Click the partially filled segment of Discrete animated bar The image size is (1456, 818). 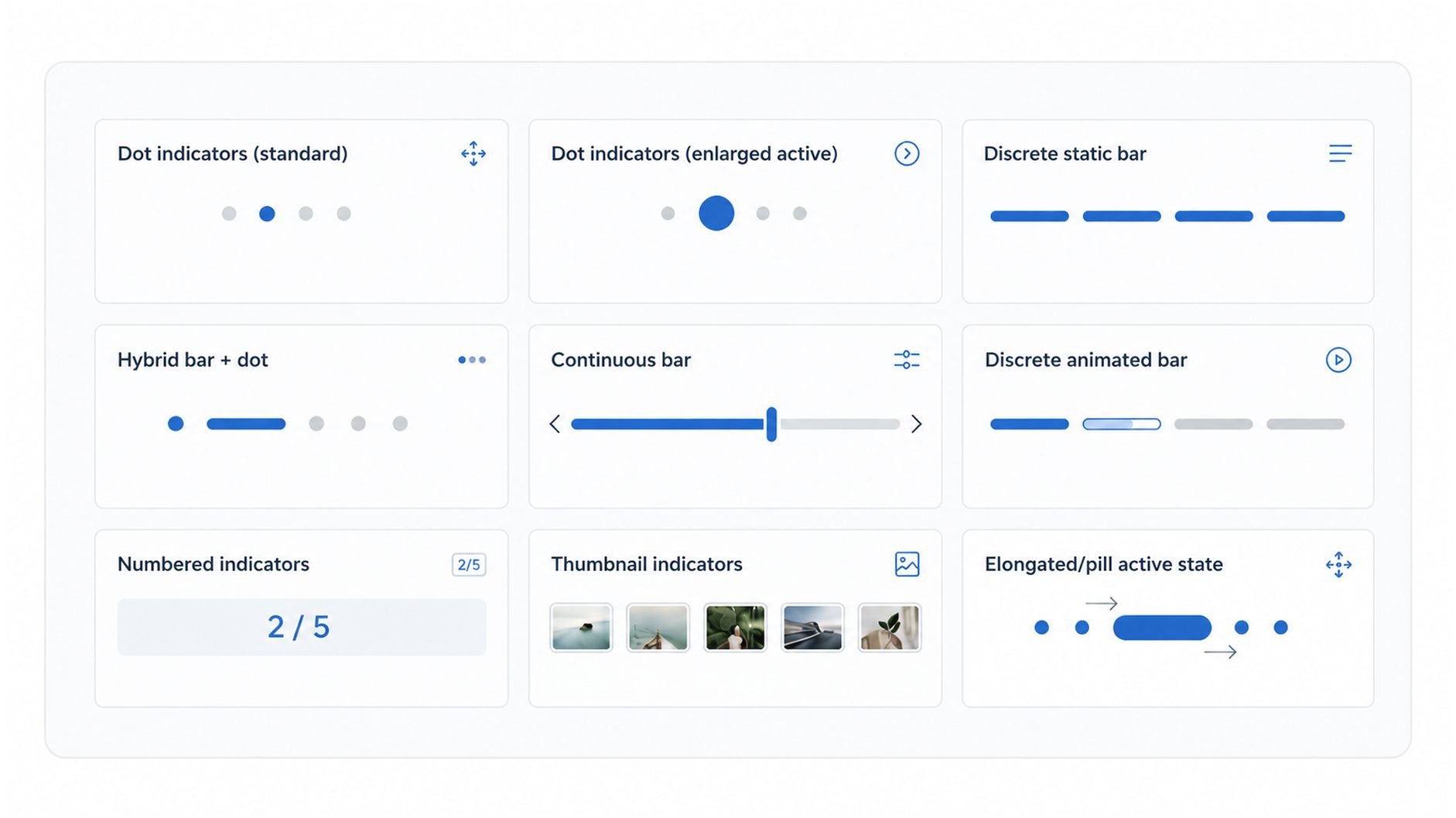point(1122,424)
